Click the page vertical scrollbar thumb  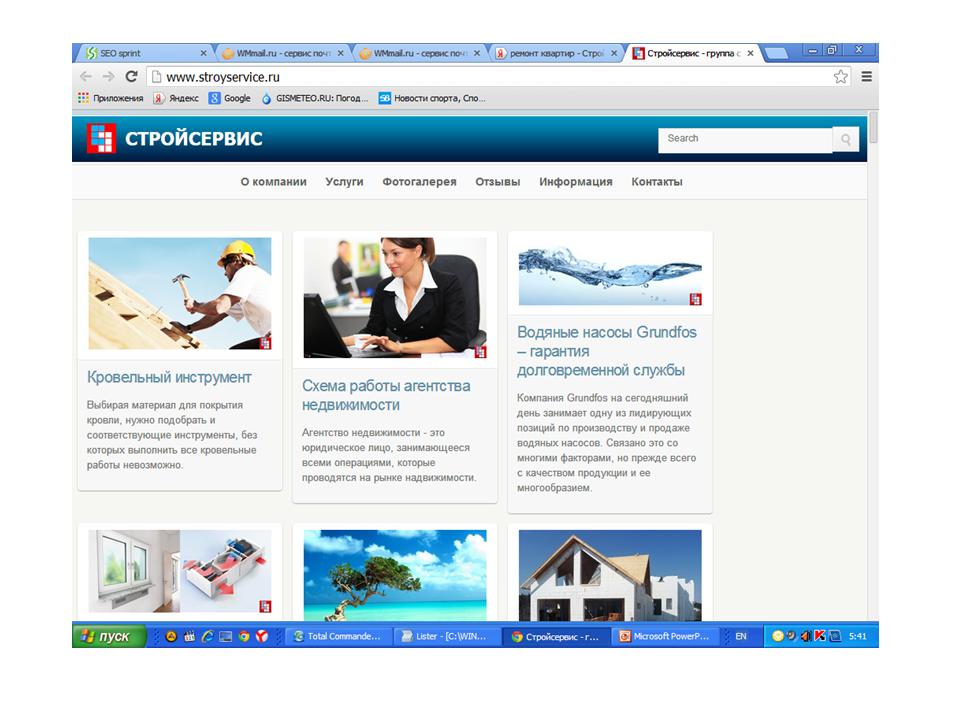tap(873, 127)
